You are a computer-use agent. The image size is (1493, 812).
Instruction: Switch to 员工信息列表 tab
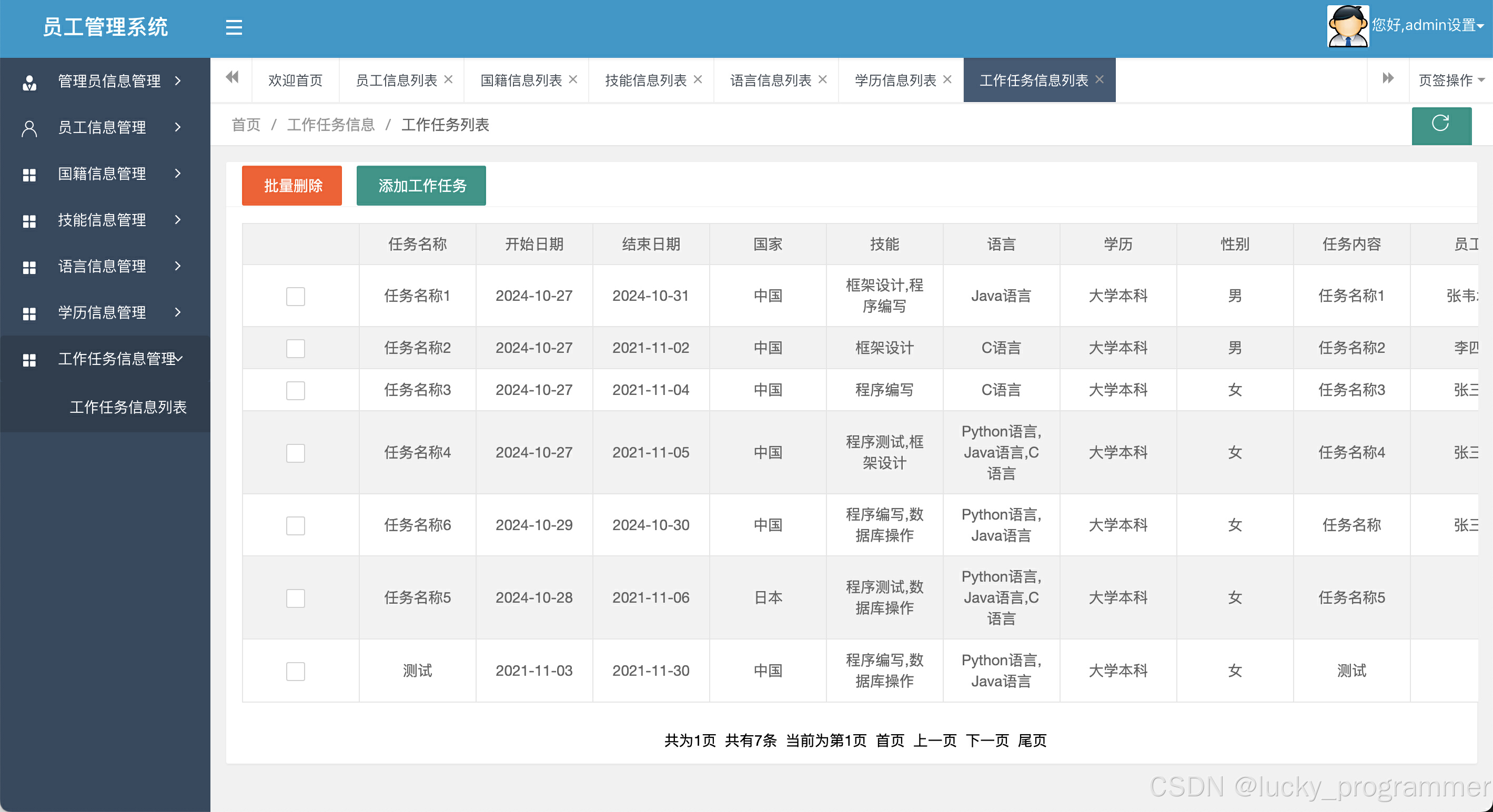tap(397, 80)
